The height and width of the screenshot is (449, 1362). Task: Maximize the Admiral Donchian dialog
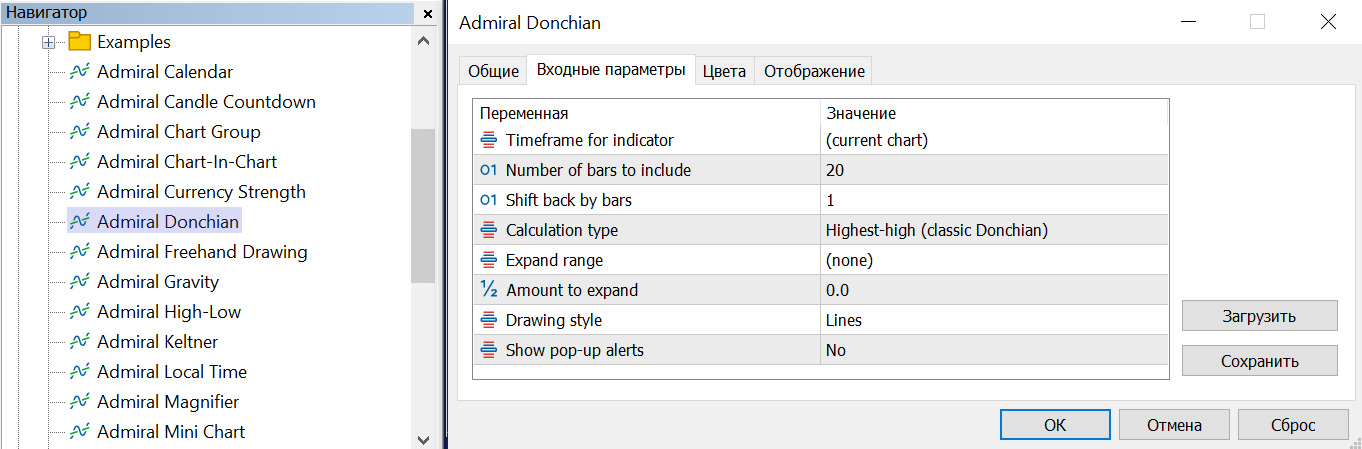(1258, 22)
